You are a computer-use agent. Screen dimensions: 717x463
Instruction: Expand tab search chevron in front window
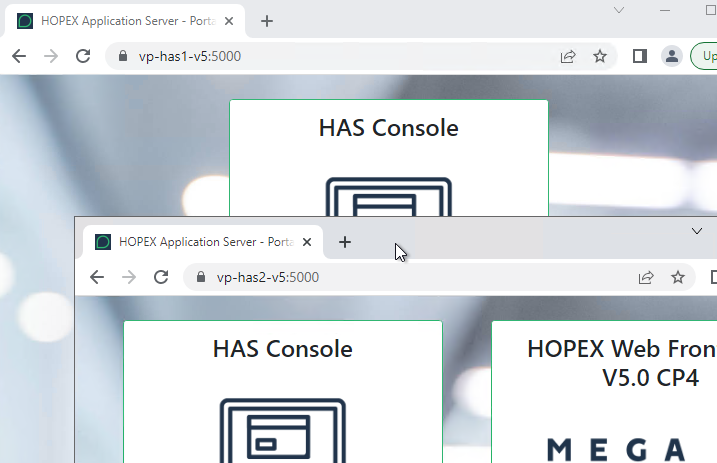[x=697, y=231]
